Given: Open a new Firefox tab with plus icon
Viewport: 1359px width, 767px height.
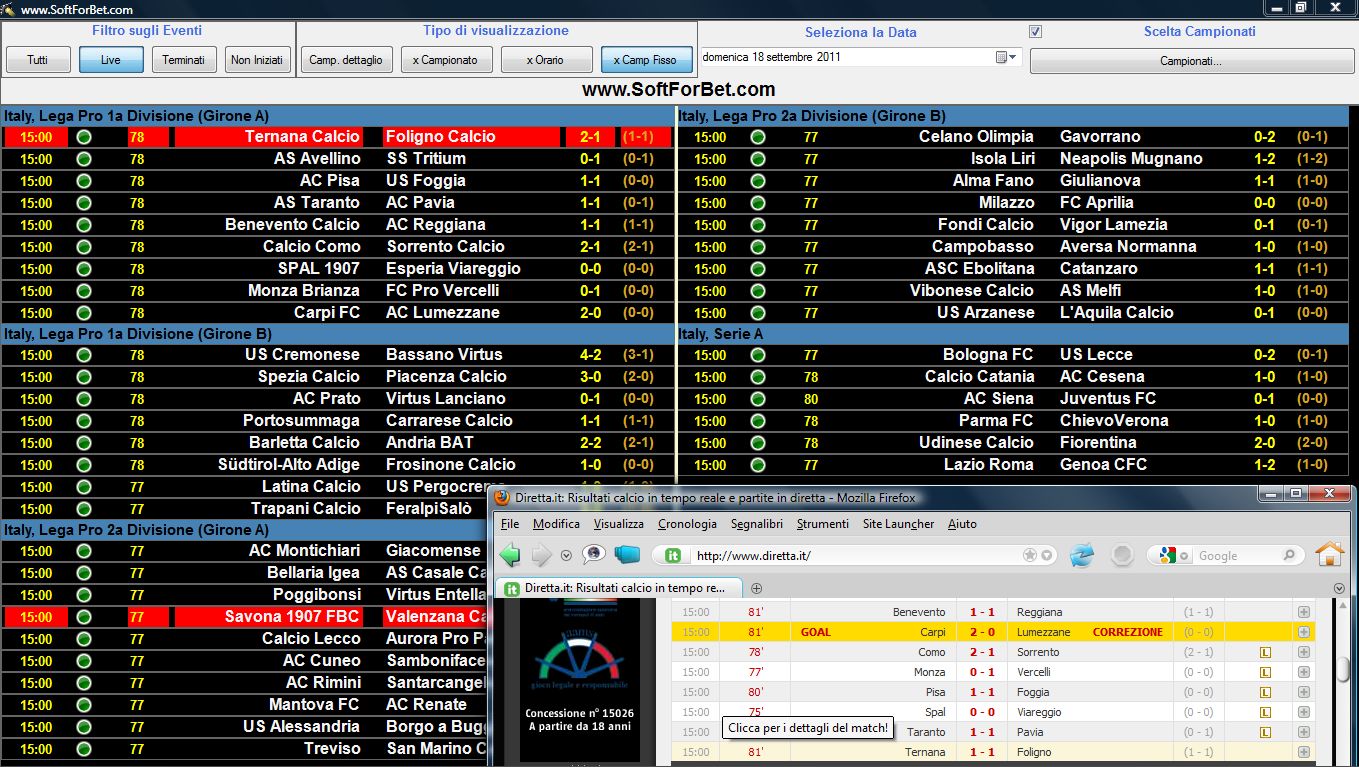Looking at the screenshot, I should coord(756,588).
